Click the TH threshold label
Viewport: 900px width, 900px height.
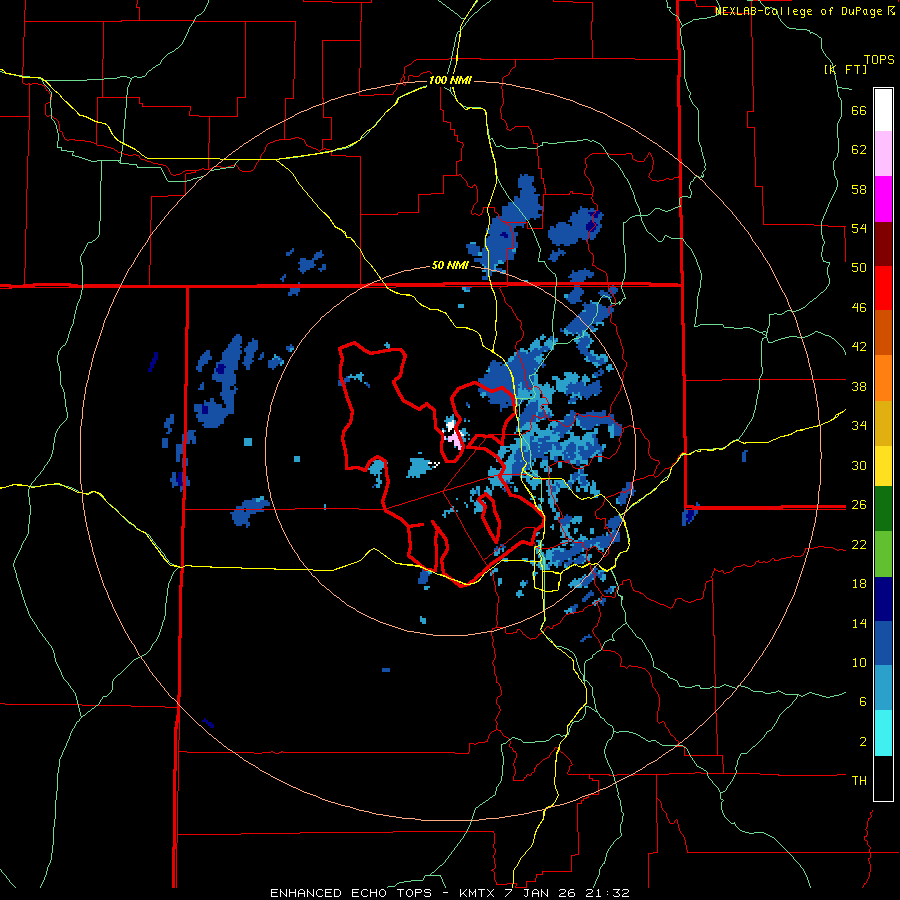point(859,781)
